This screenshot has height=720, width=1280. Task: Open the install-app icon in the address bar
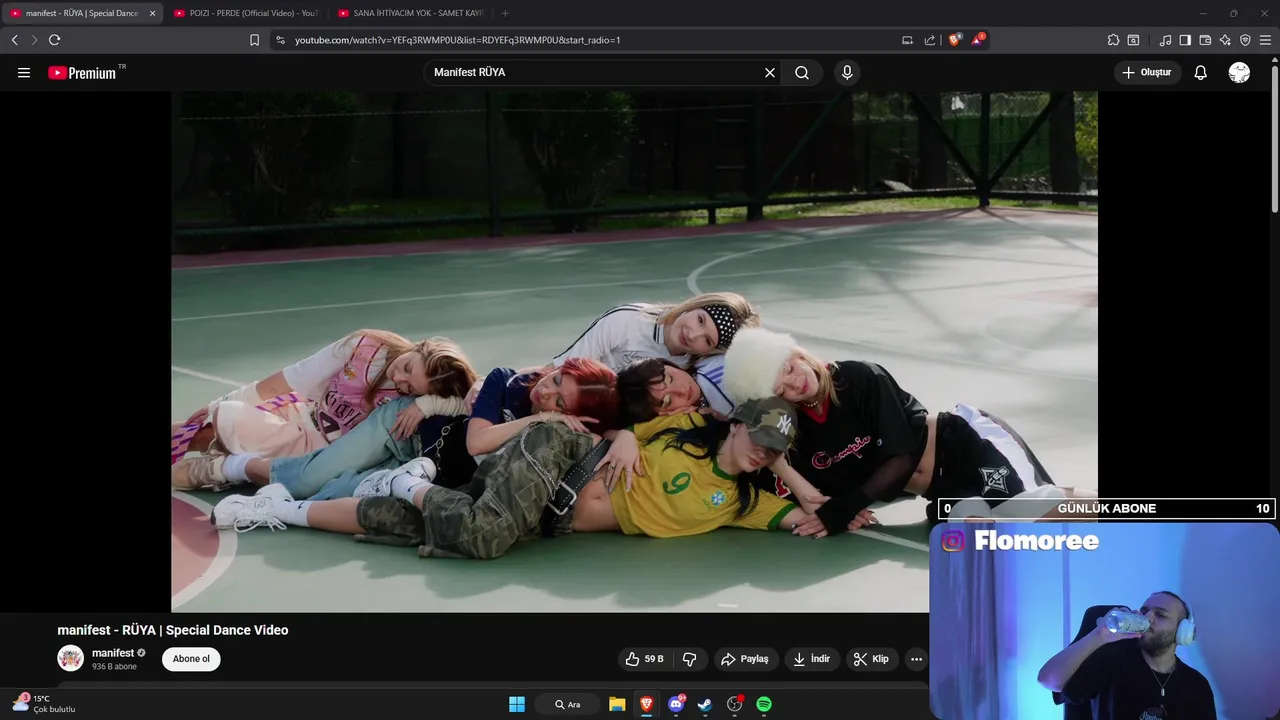pos(907,40)
